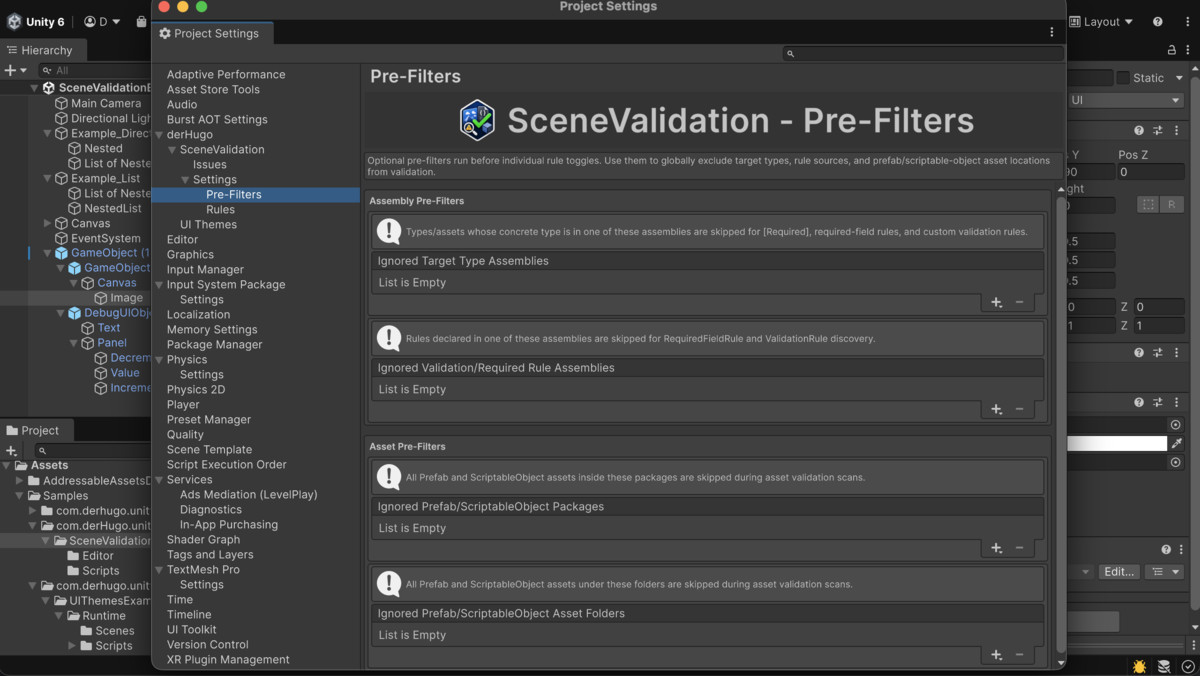Collapse the Services settings node
Viewport: 1200px width, 676px height.
(159, 480)
